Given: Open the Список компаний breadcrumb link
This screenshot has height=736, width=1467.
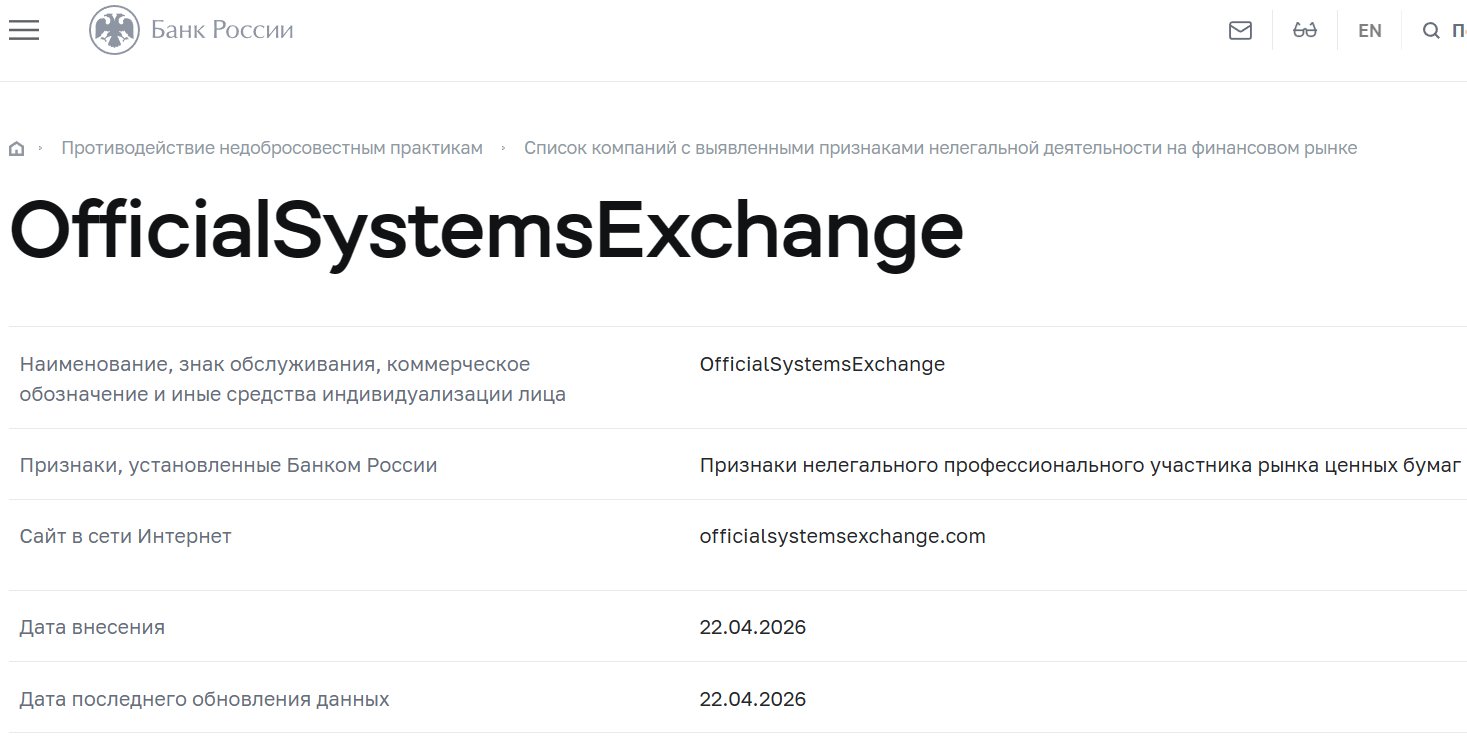Looking at the screenshot, I should 941,147.
